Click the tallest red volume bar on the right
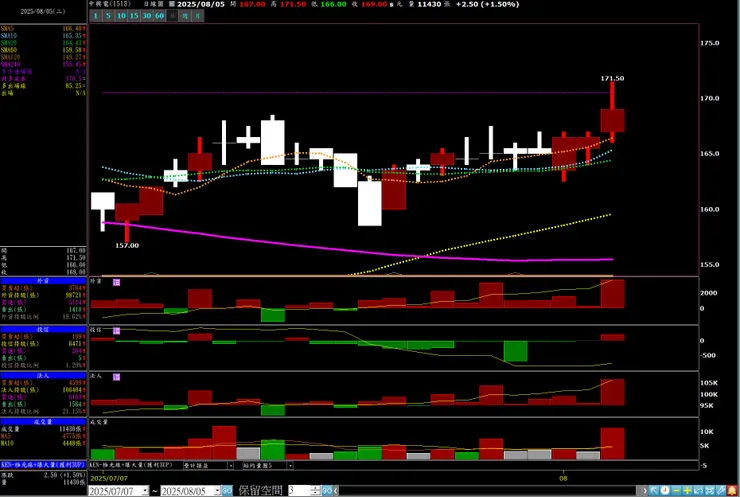The image size is (740, 497). pyautogui.click(x=612, y=444)
